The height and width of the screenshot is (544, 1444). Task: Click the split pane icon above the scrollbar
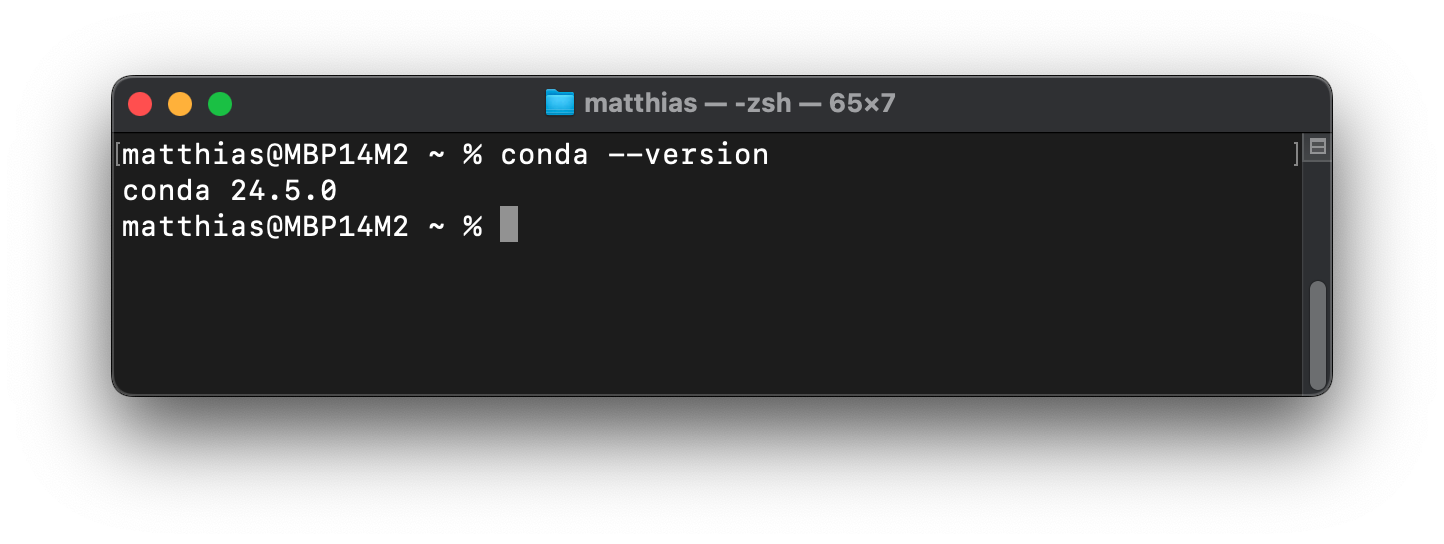tap(1317, 147)
